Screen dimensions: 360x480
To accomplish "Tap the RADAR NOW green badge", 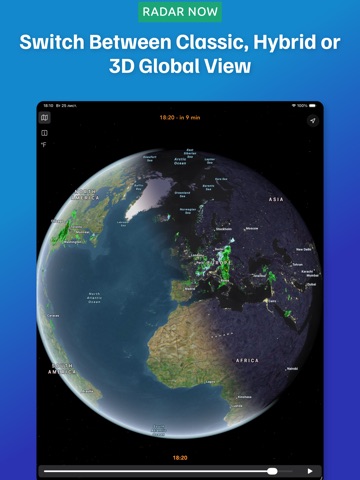I will point(180,12).
